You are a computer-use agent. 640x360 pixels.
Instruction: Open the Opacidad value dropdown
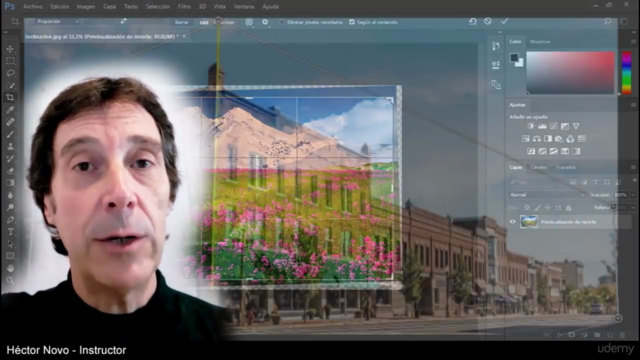[x=633, y=195]
